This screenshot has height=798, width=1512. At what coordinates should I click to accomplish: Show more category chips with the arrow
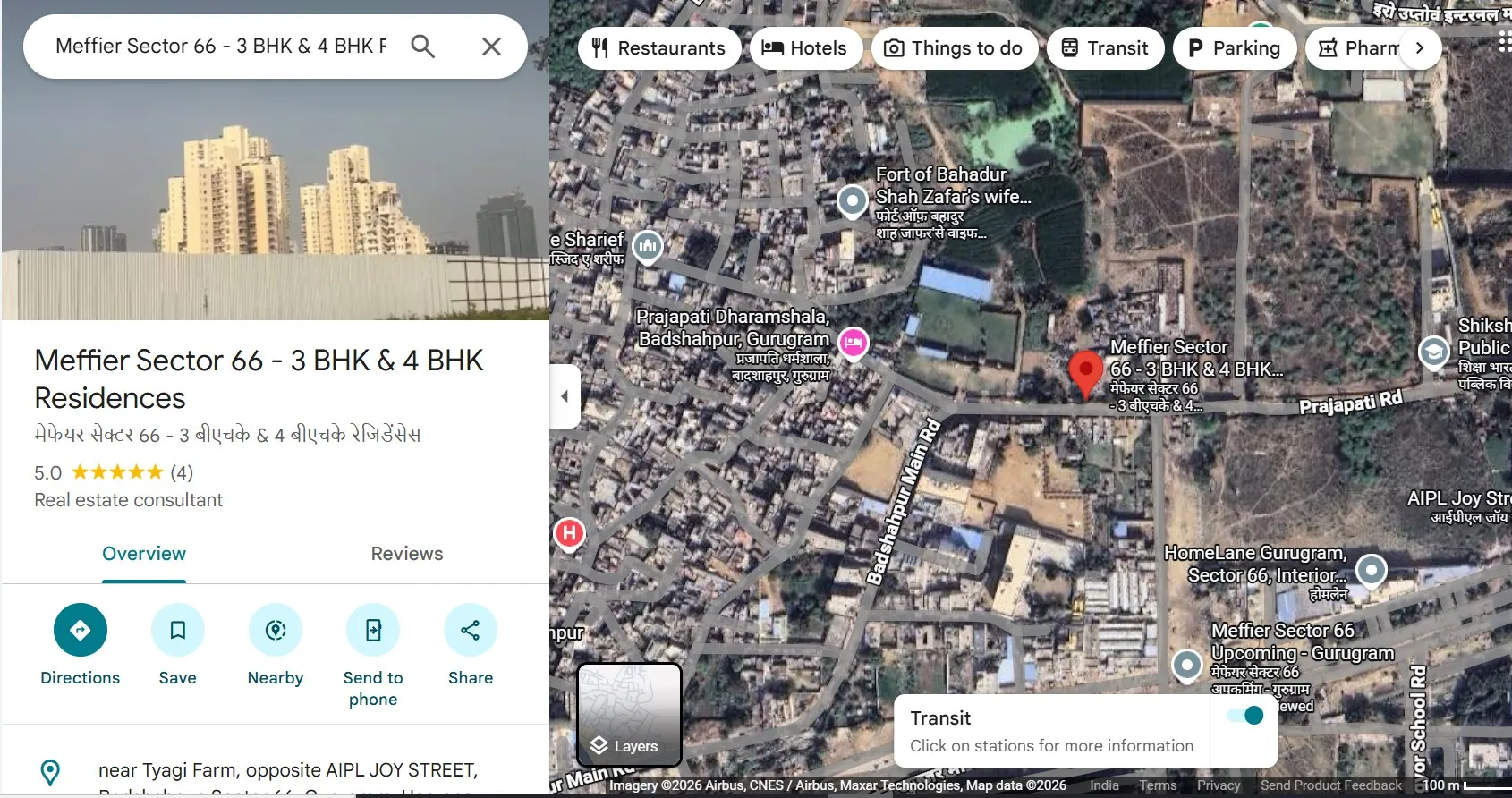tap(1420, 48)
